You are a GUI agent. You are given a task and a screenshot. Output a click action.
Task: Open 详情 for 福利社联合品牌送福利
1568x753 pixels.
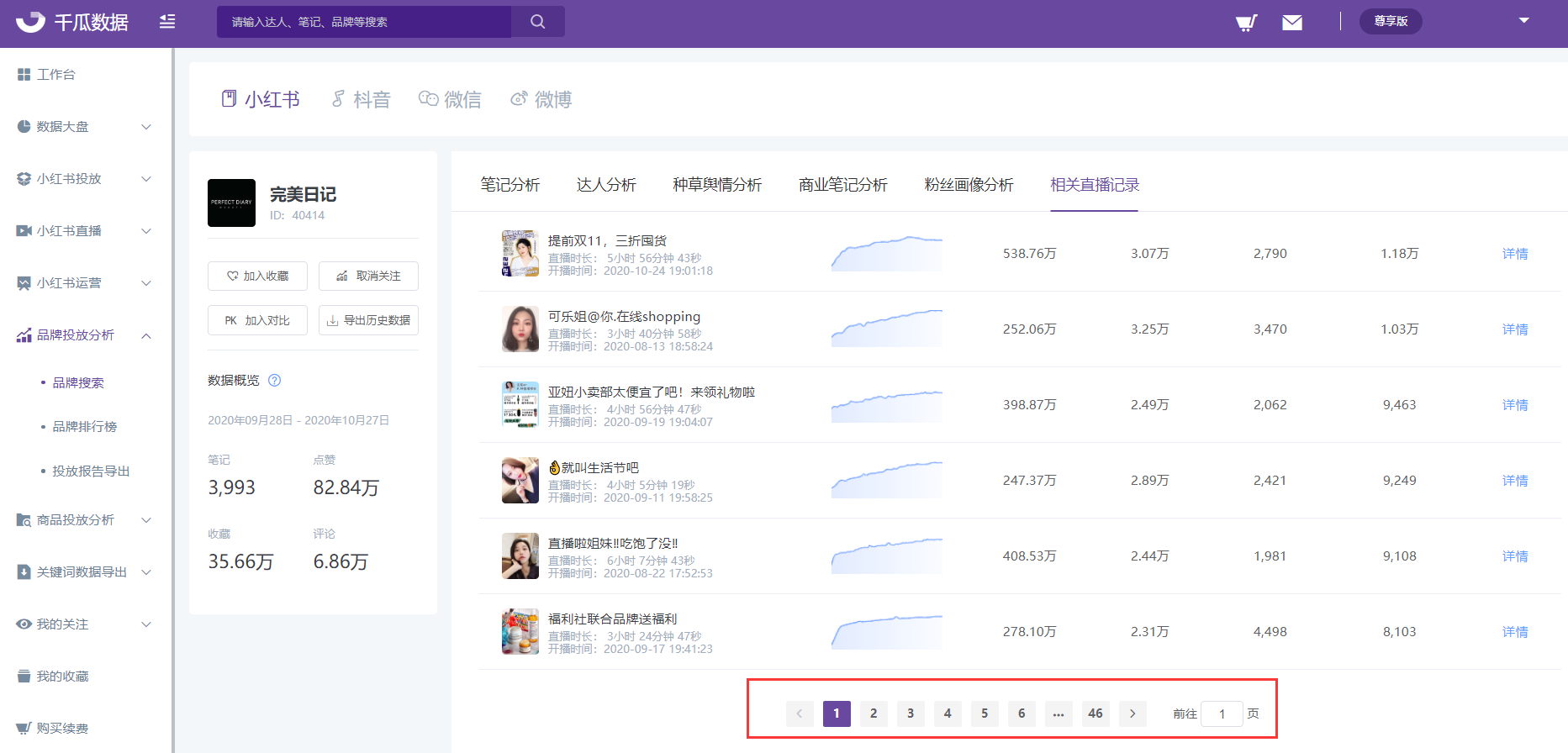1515,632
